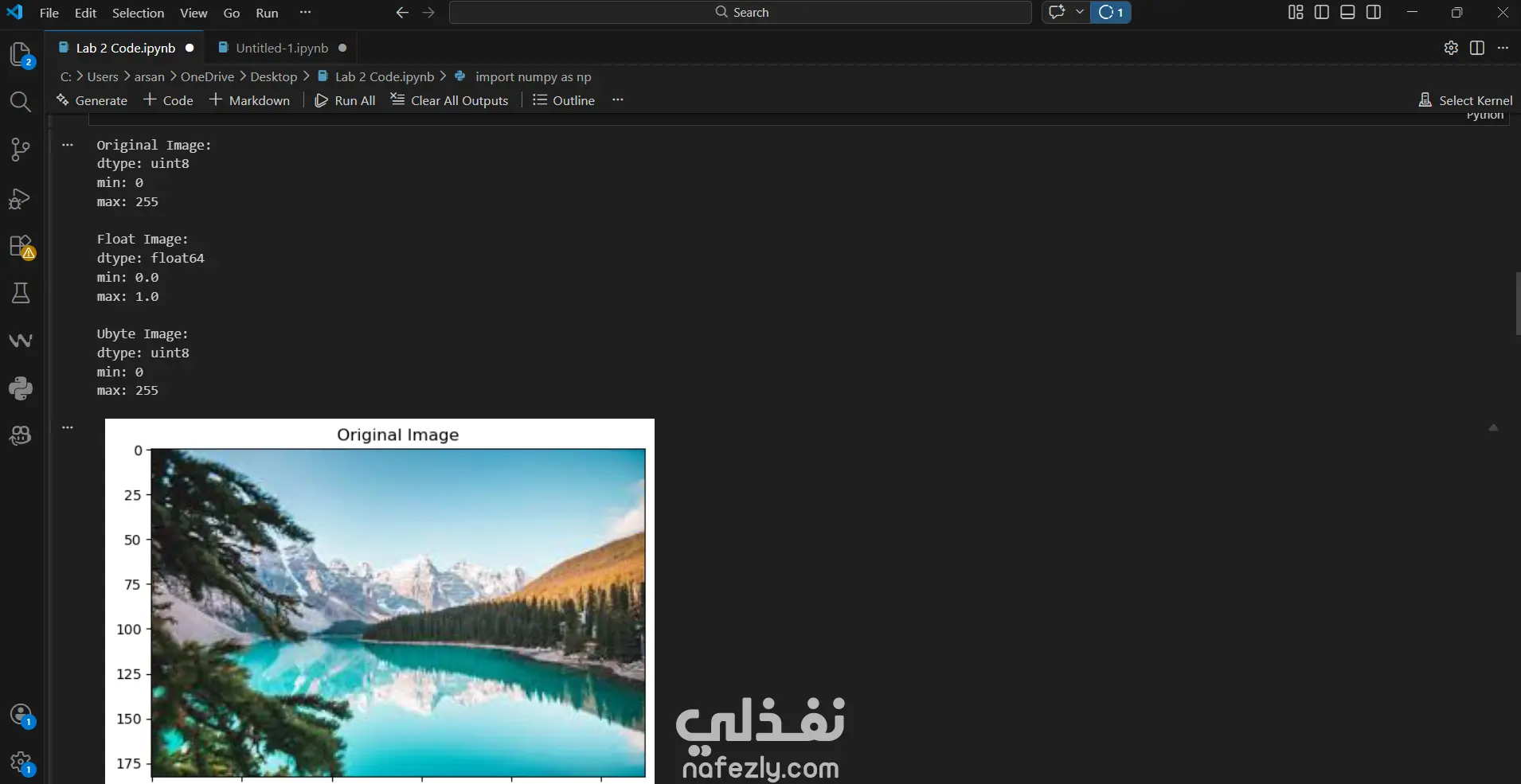Open the File menu
The height and width of the screenshot is (784, 1521).
(49, 13)
